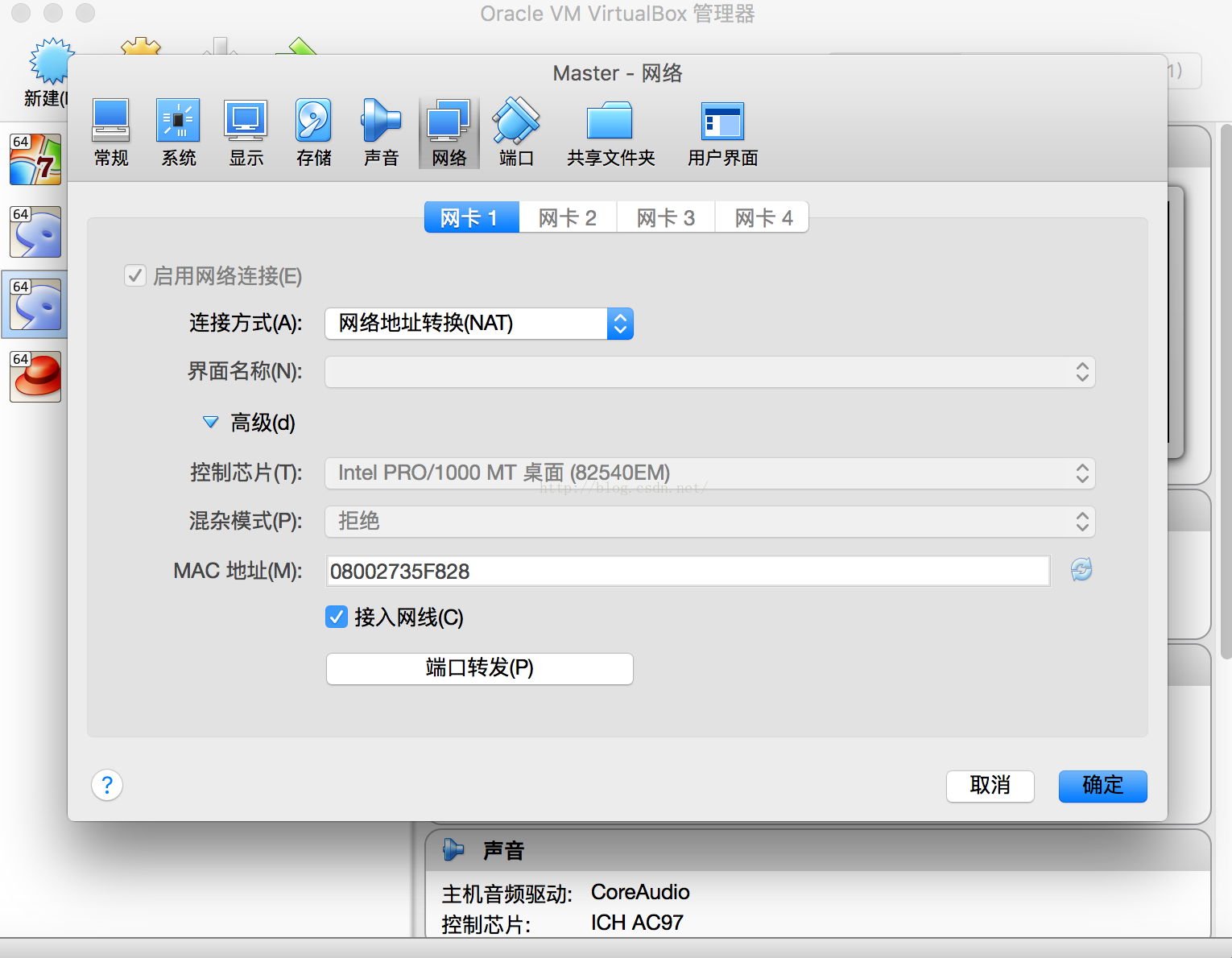Image resolution: width=1232 pixels, height=958 pixels.
Task: Open the 用户界面 user interface section
Action: pos(722,133)
